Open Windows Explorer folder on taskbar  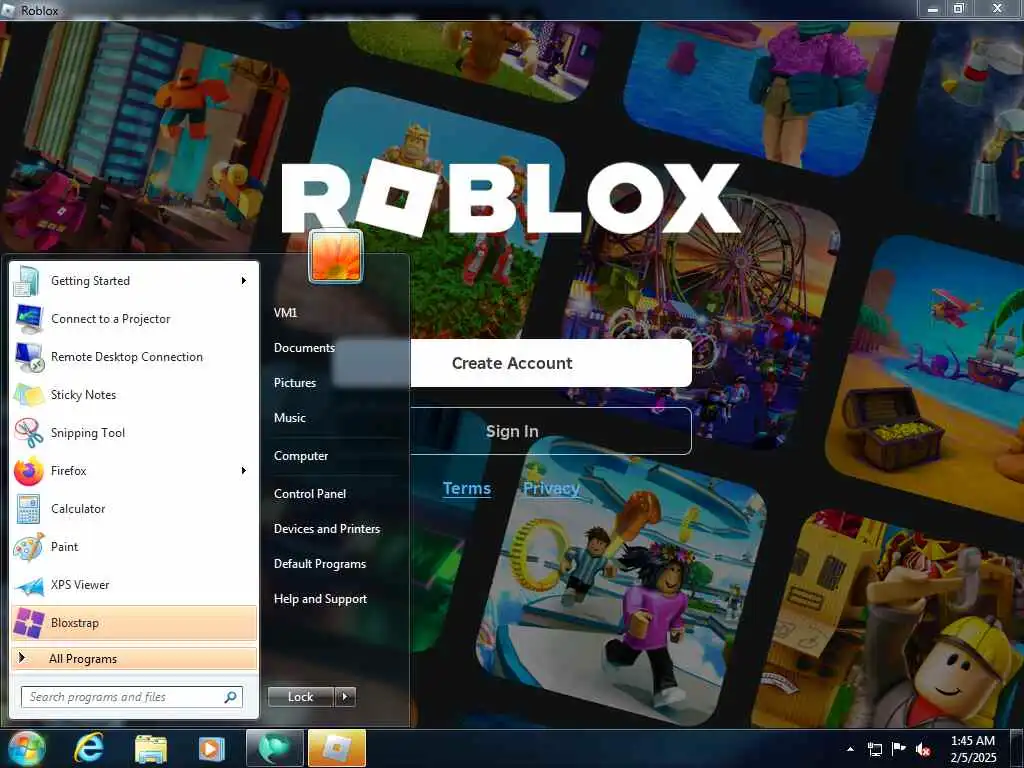[x=151, y=748]
